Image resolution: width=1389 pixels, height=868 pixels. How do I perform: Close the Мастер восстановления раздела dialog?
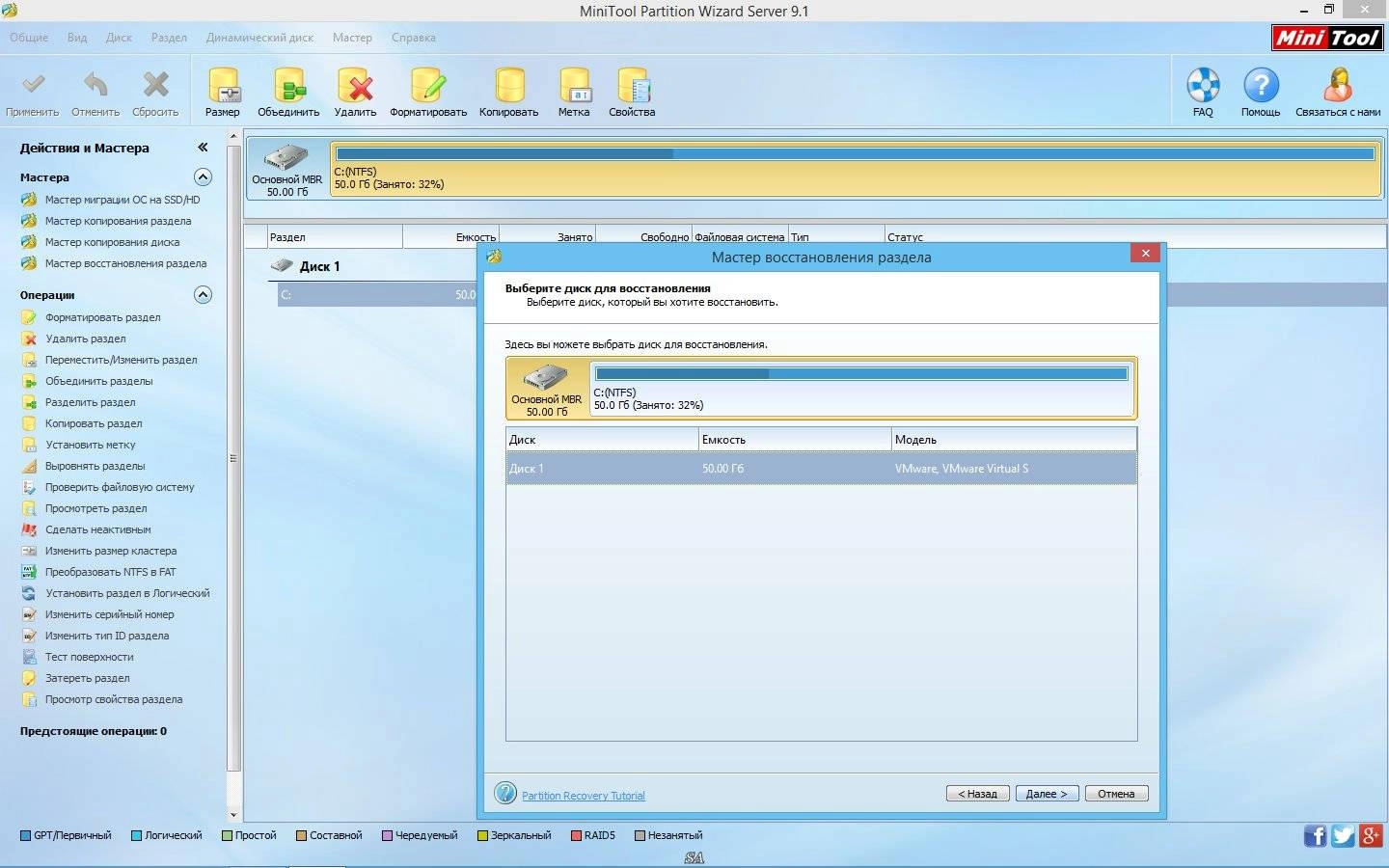click(x=1145, y=253)
